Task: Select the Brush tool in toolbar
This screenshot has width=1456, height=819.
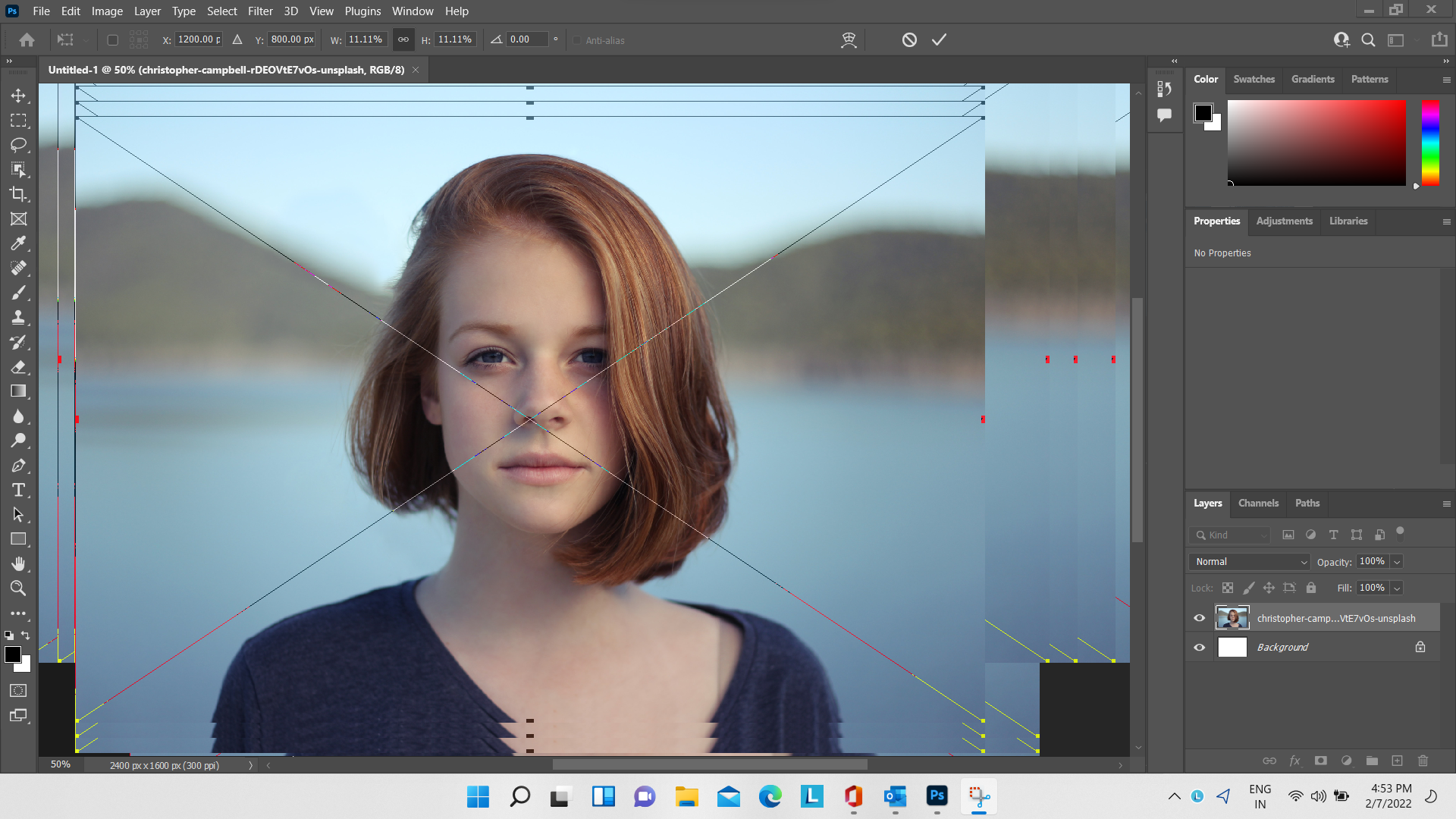Action: point(19,293)
